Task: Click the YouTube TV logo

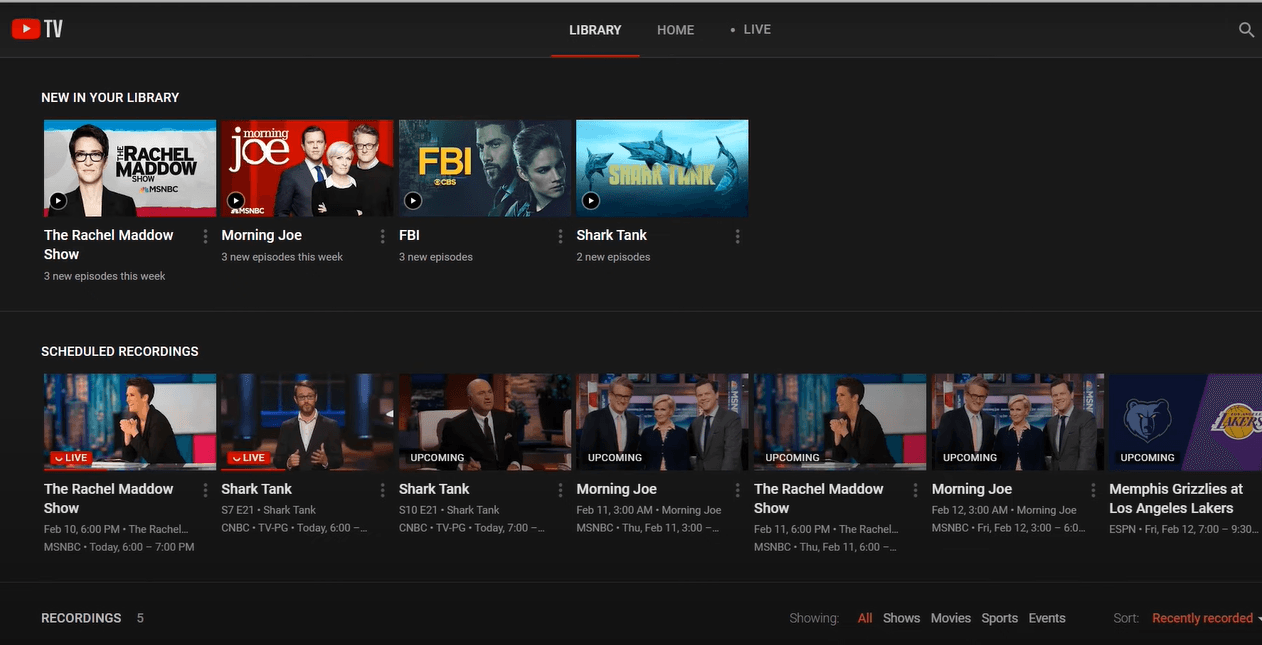Action: pyautogui.click(x=37, y=29)
